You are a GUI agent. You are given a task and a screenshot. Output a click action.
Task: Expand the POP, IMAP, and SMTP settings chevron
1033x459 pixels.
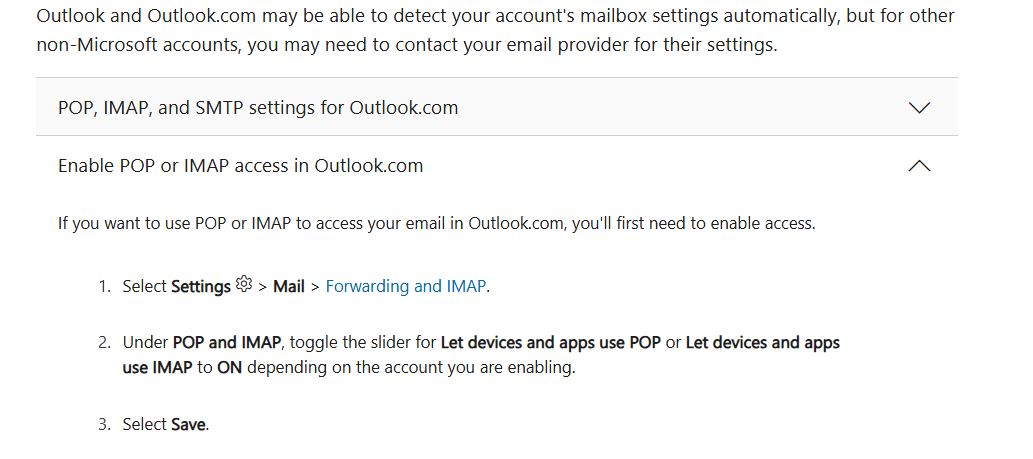[919, 108]
